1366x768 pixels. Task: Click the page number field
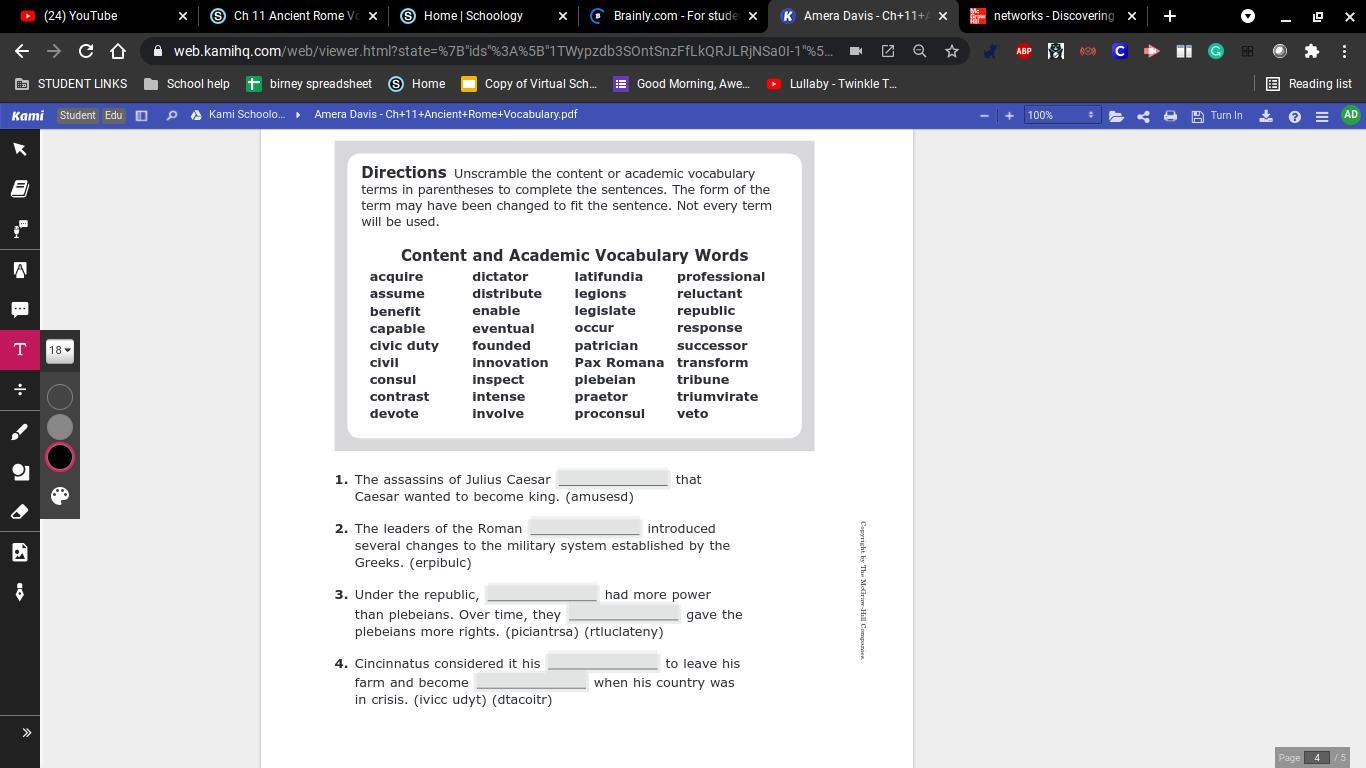tap(1317, 758)
